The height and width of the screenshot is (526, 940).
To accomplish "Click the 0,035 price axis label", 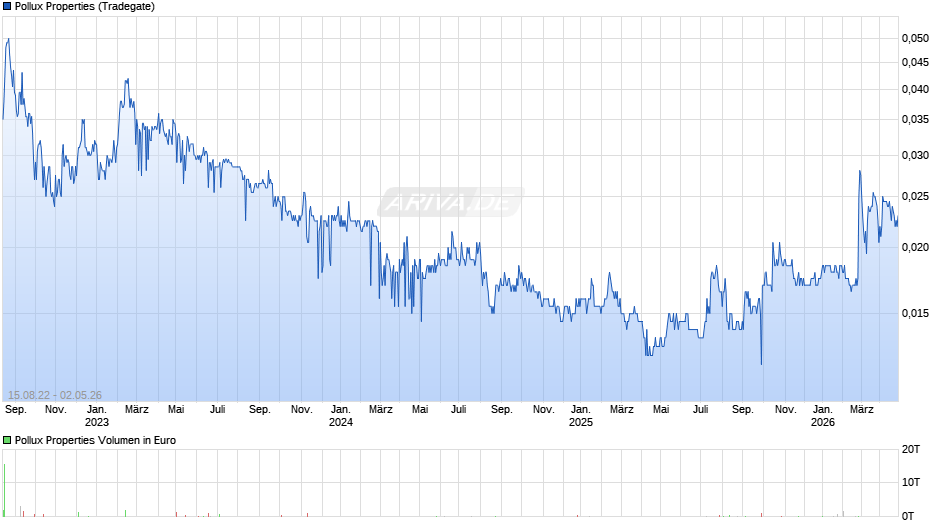I will pos(915,119).
